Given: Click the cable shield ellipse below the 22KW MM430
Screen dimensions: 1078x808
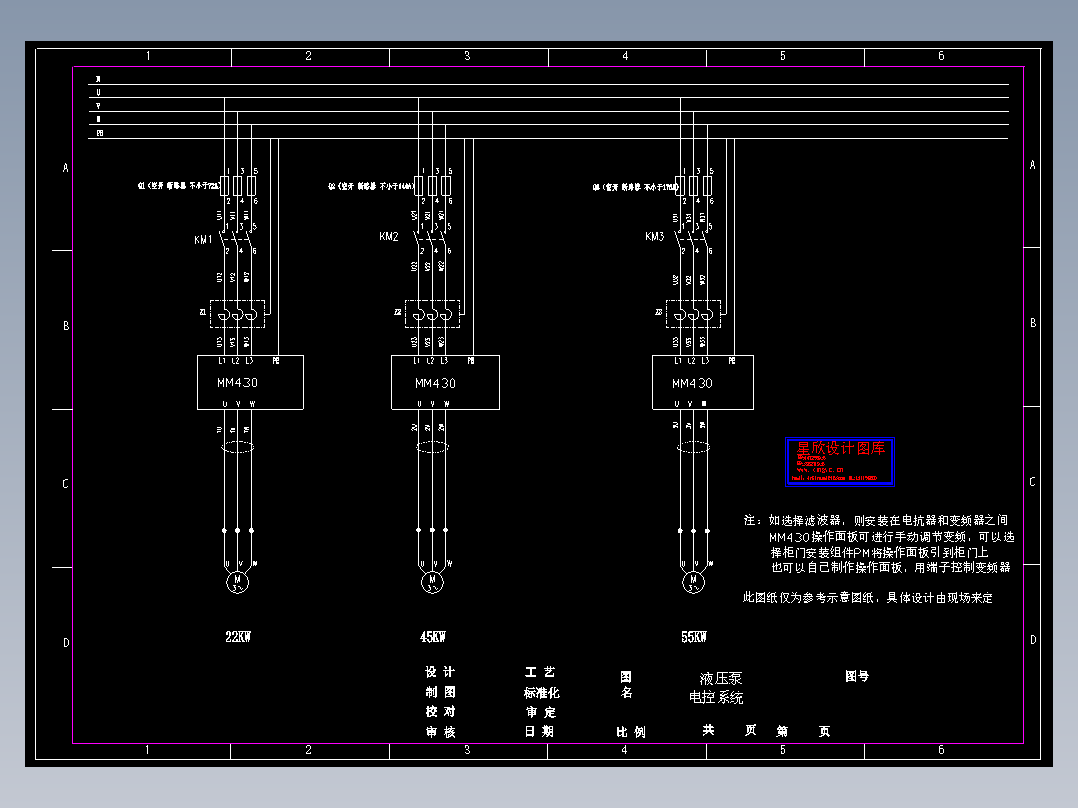Looking at the screenshot, I should (x=237, y=447).
